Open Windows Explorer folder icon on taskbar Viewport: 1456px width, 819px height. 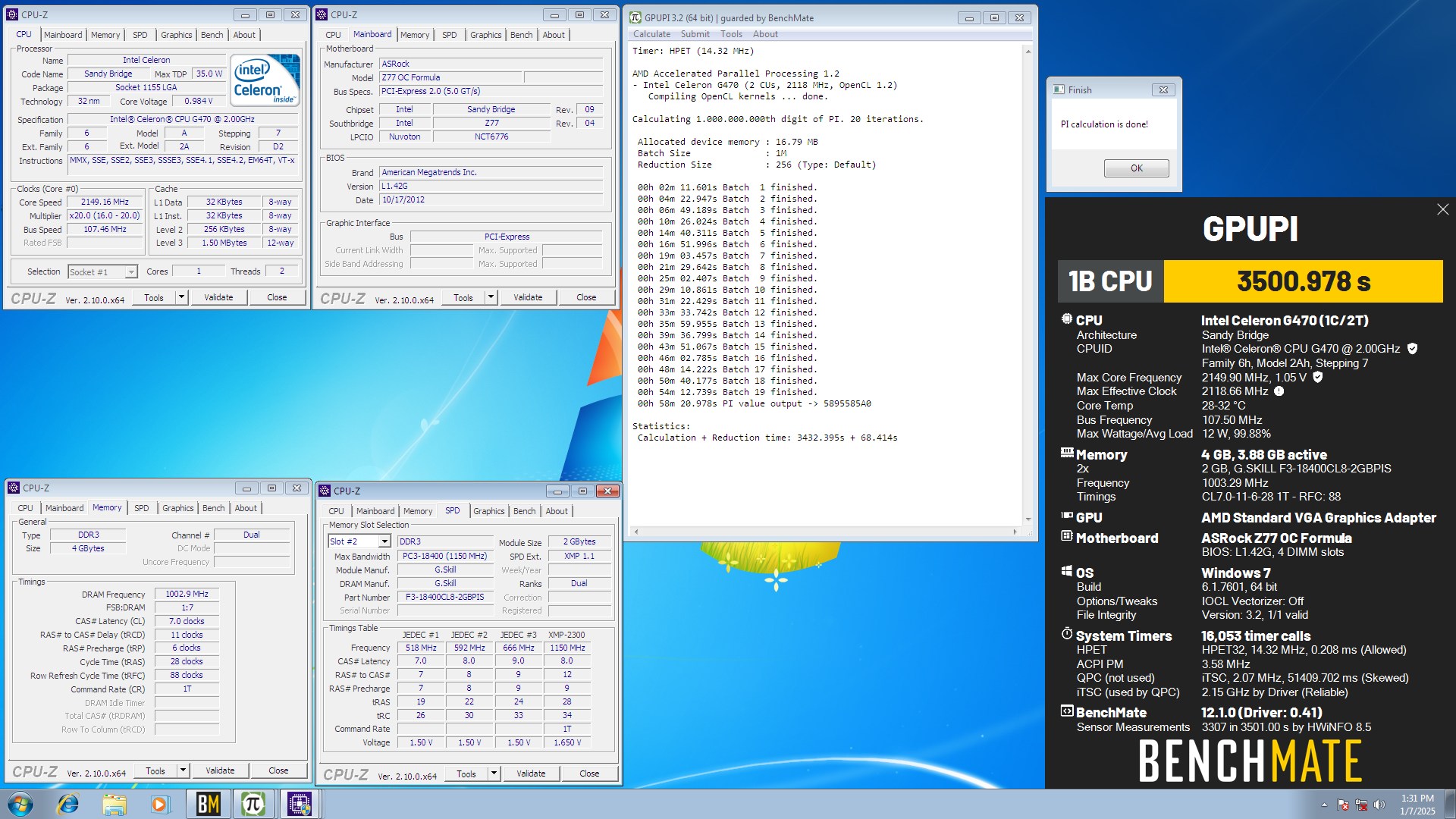[115, 804]
